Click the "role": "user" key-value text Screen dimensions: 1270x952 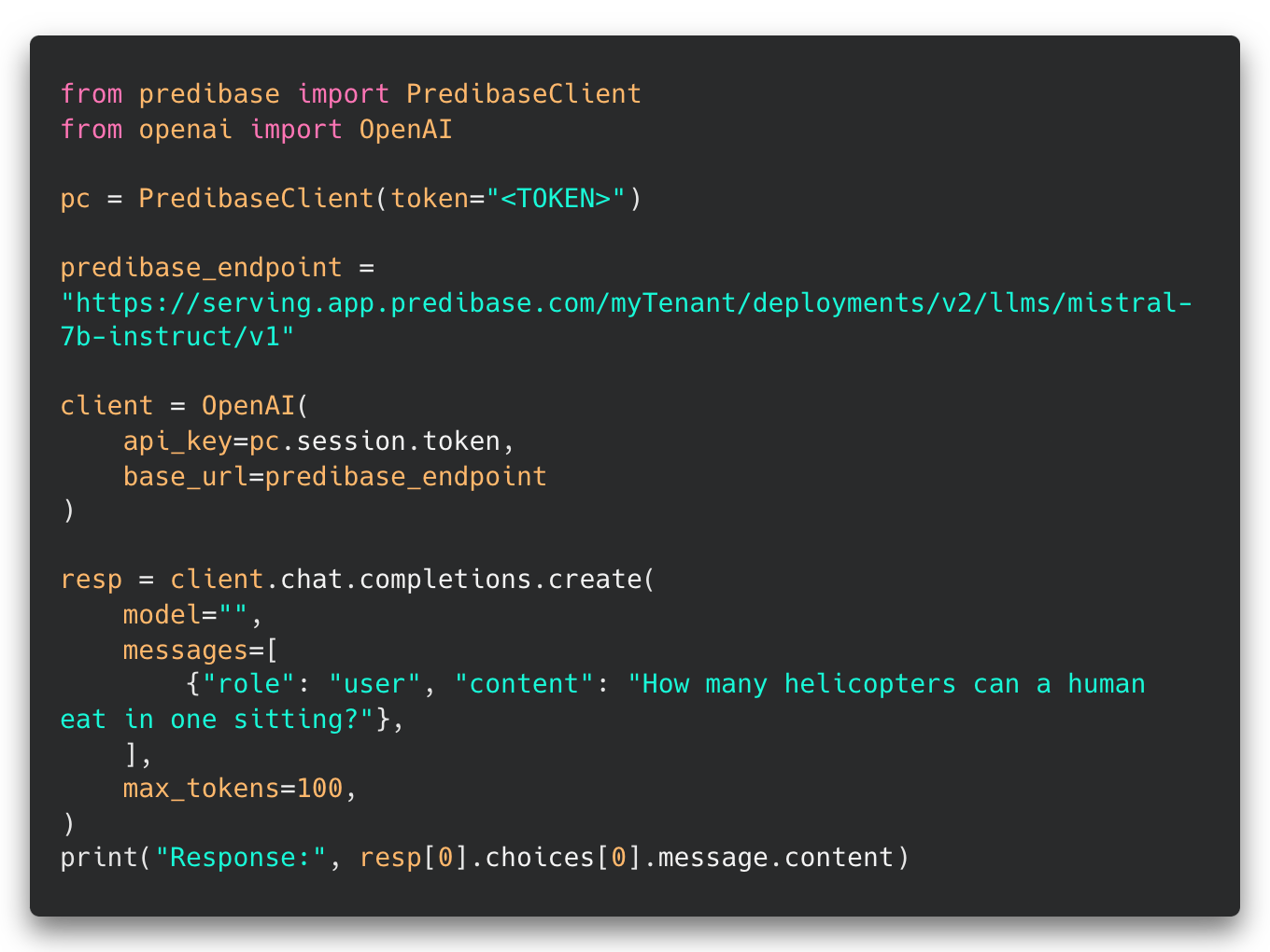pyautogui.click(x=311, y=684)
